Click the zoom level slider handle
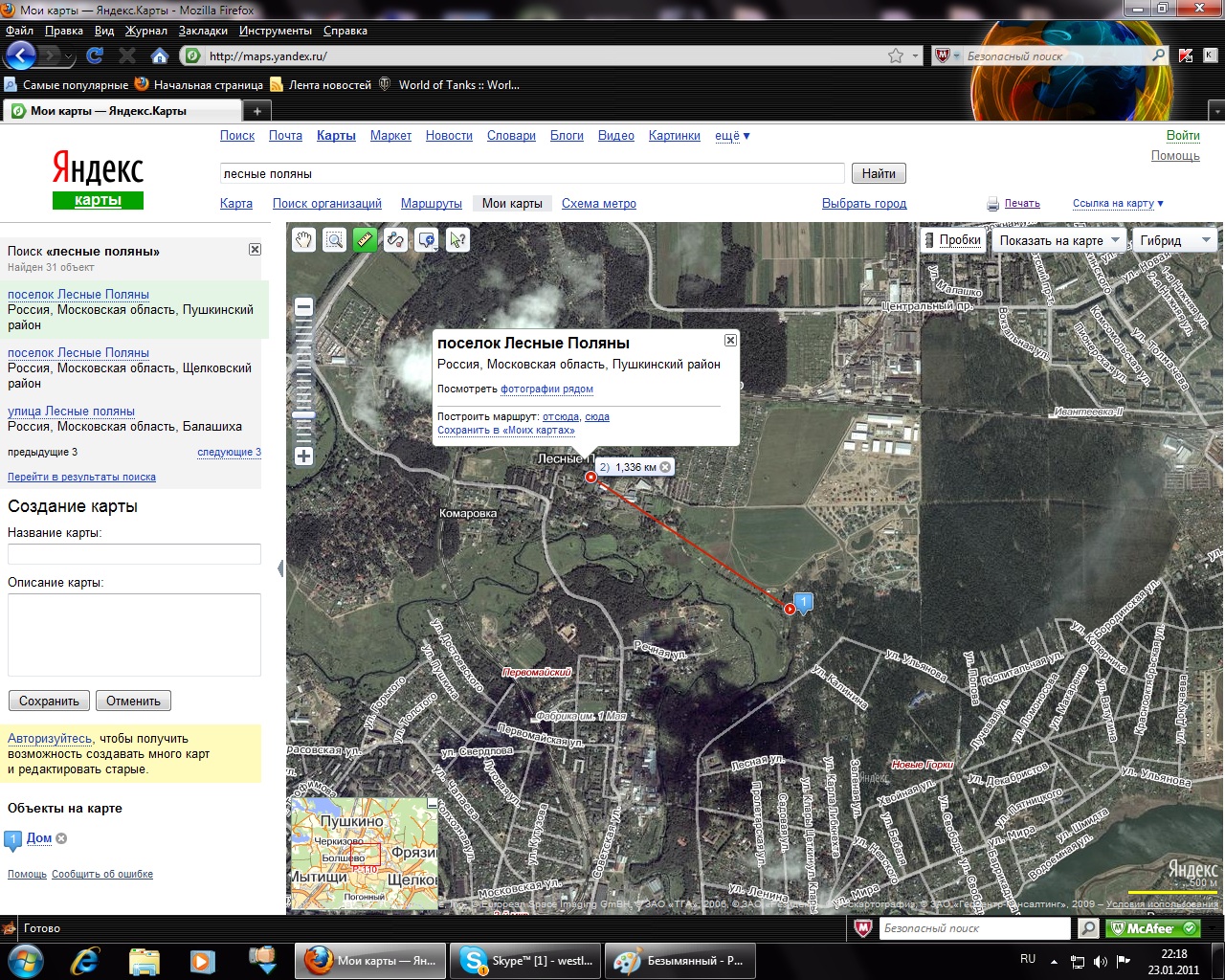 click(x=303, y=415)
